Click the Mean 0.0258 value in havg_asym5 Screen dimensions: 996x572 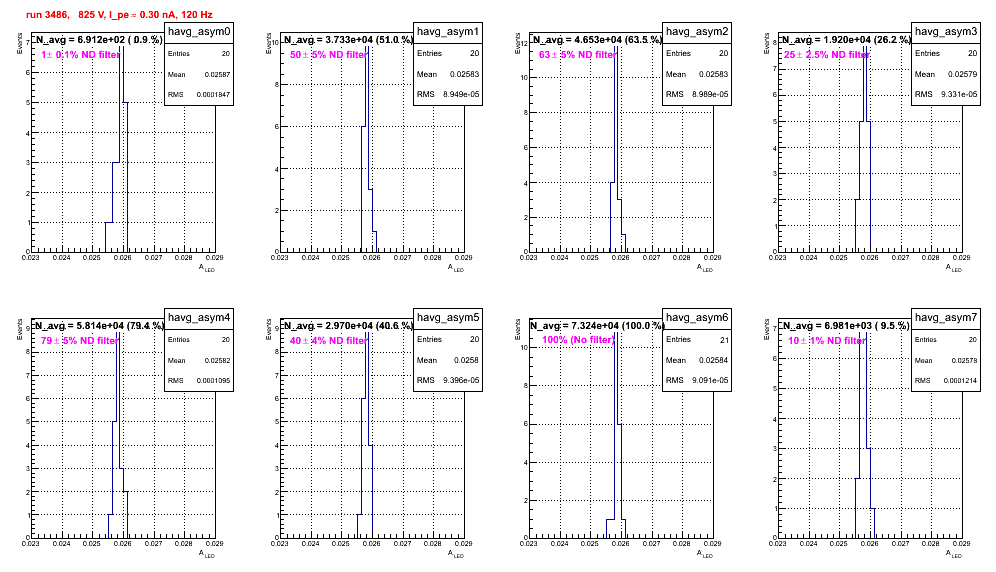point(466,360)
